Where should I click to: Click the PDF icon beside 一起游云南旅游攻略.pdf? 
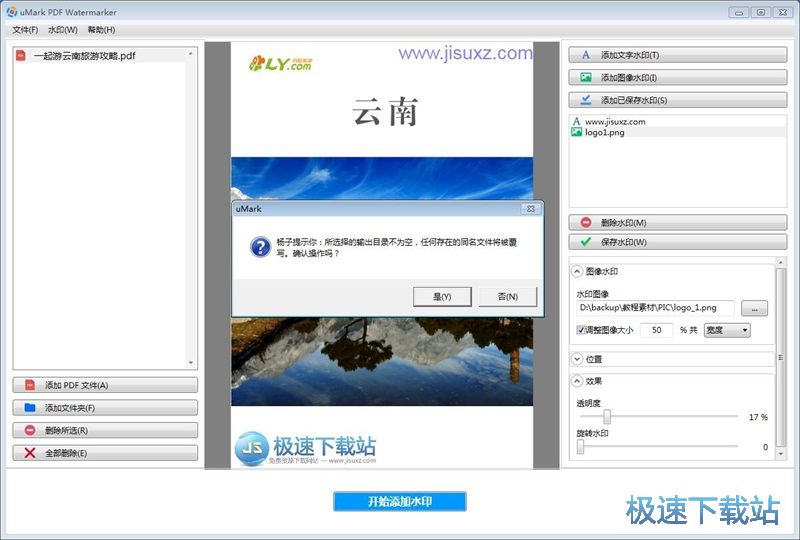pyautogui.click(x=20, y=55)
